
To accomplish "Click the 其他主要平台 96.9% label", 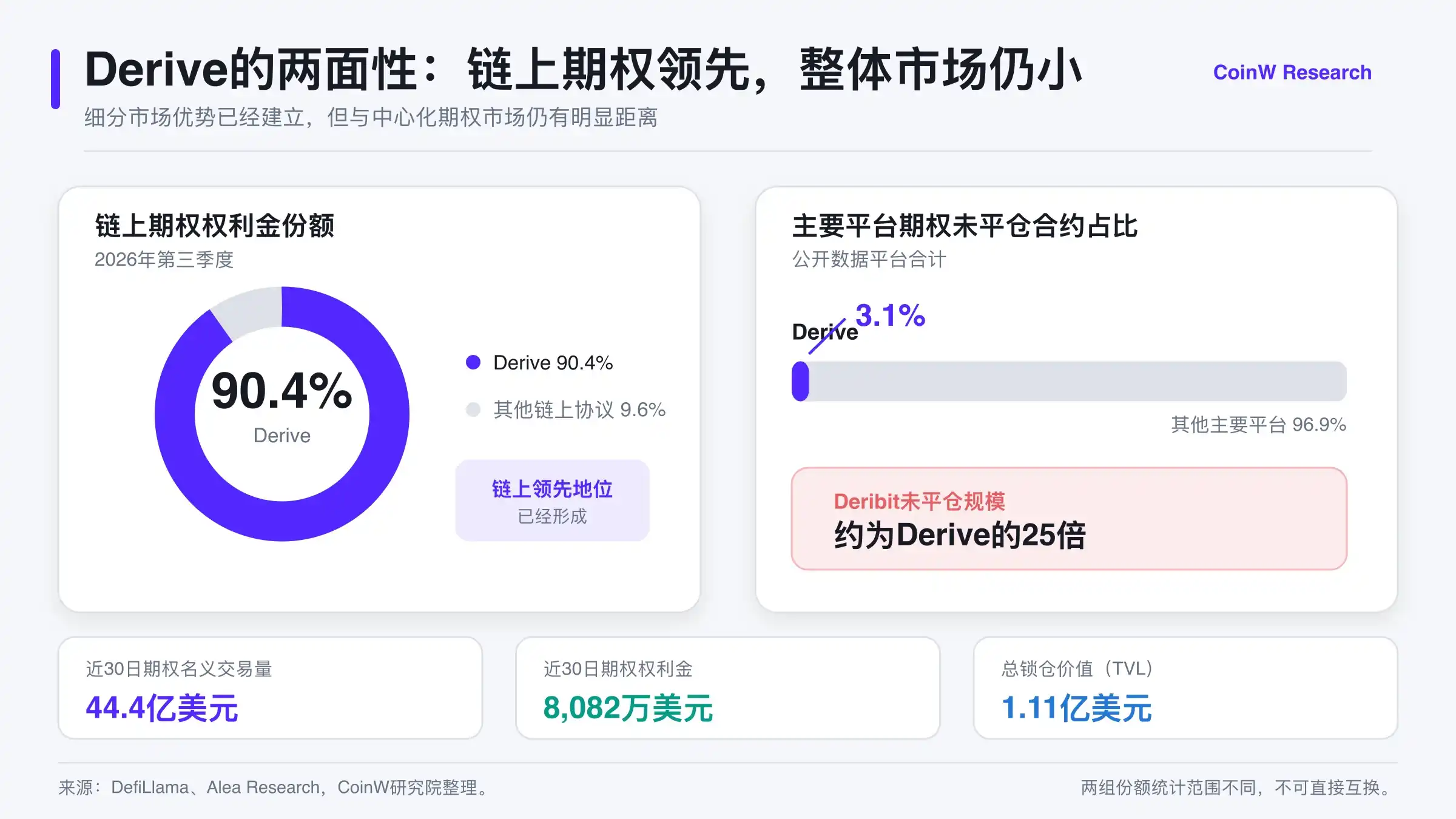I will [x=1258, y=425].
